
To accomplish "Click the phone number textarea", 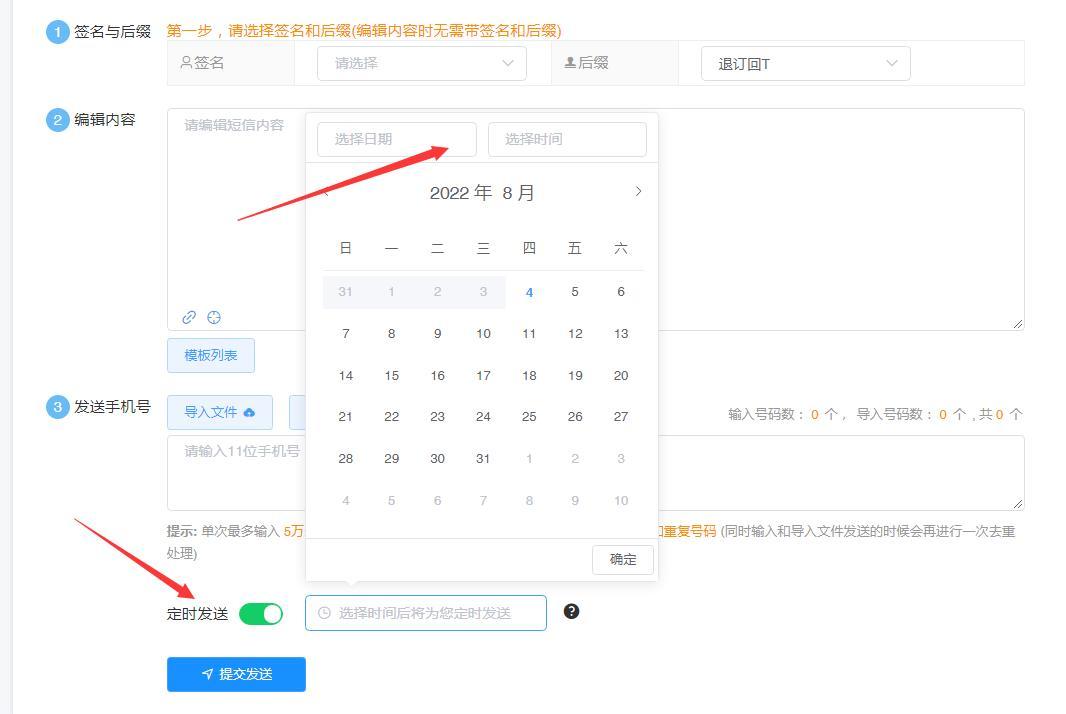I will (596, 473).
